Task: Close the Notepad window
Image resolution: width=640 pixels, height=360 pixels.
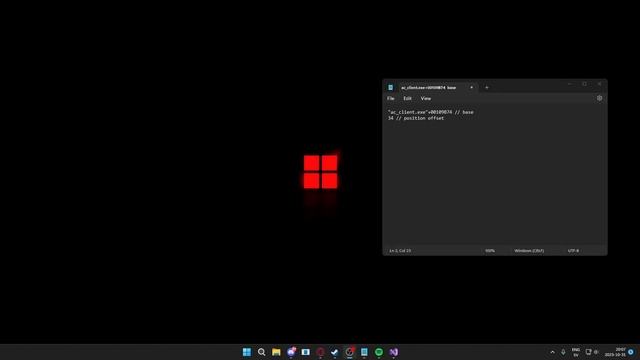Action: [x=599, y=84]
